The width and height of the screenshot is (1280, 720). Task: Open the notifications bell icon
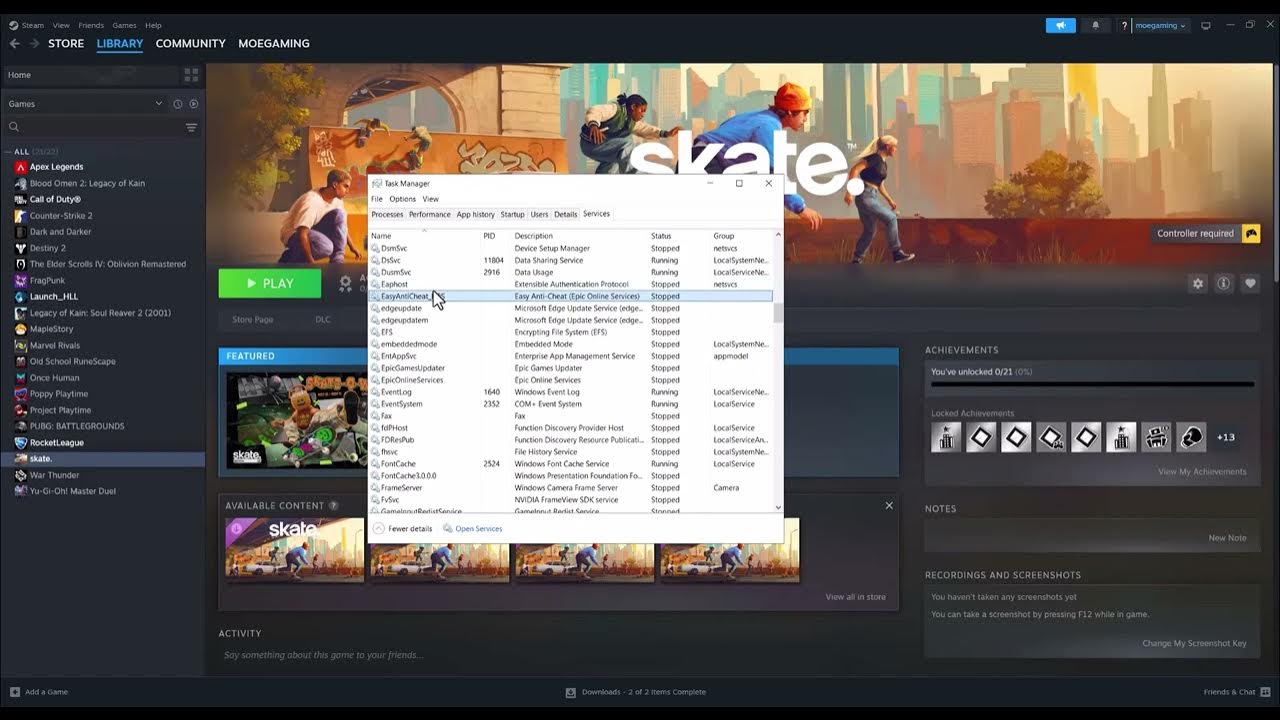click(x=1095, y=25)
